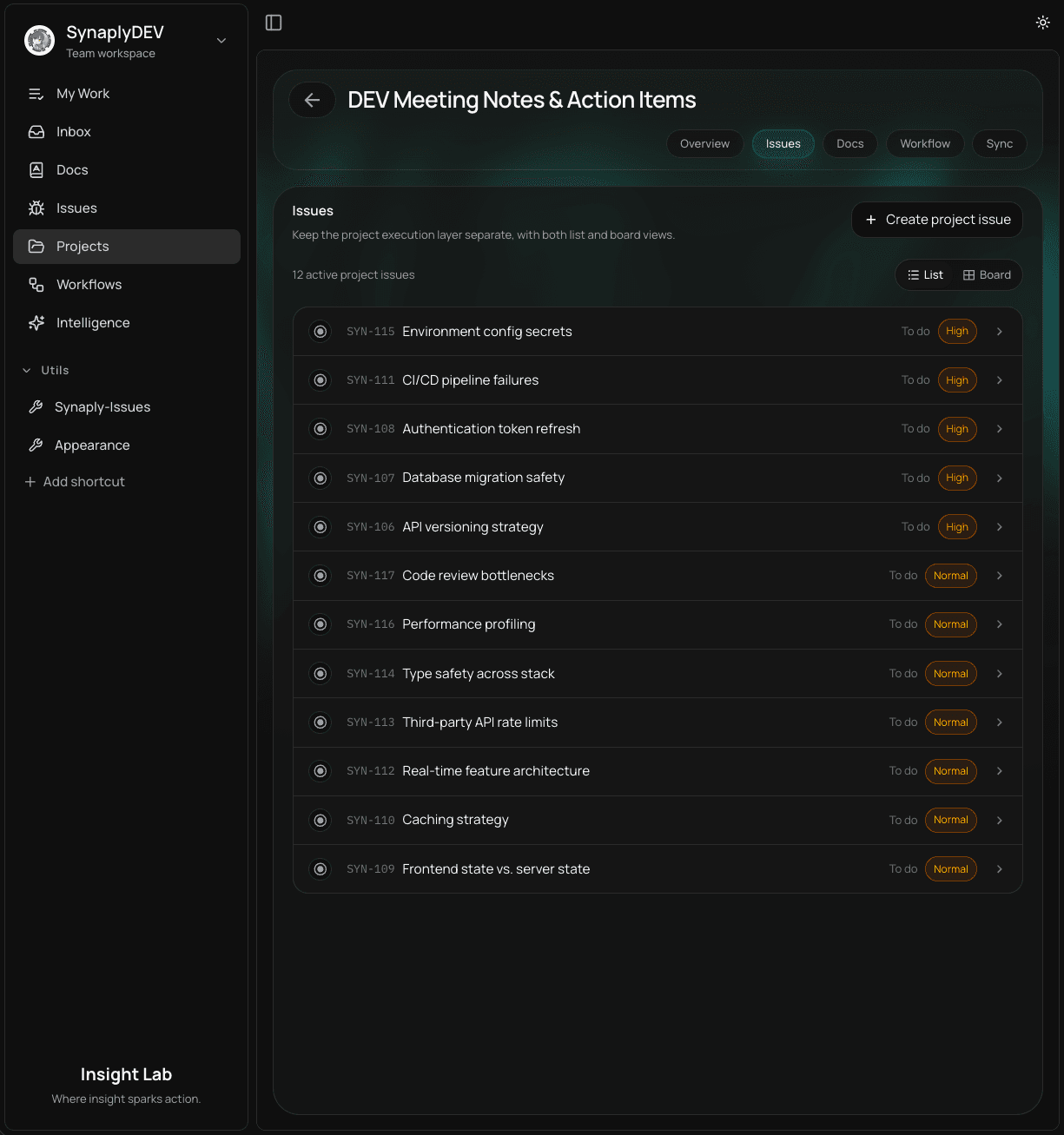
Task: Click status circle for SYN-115 issue
Action: pos(321,332)
